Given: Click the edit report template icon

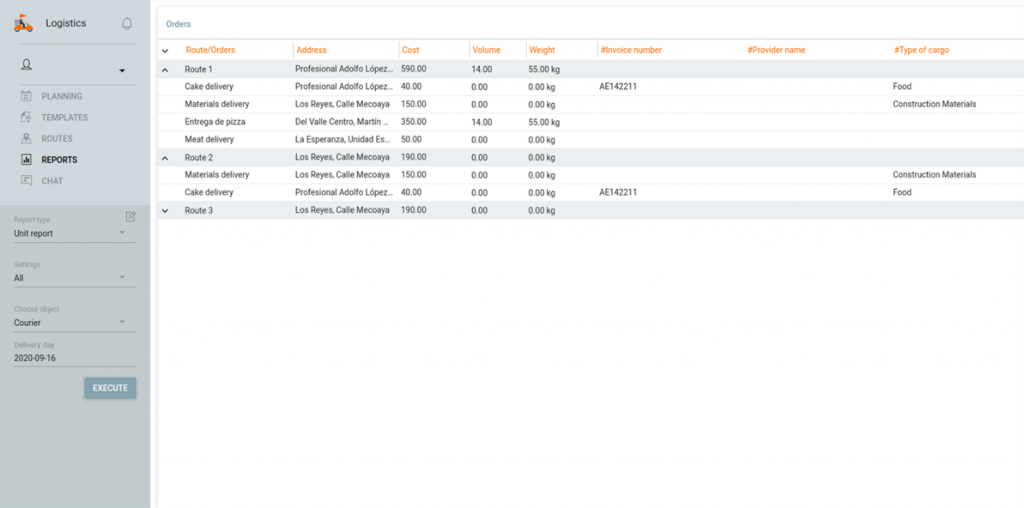Looking at the screenshot, I should pos(131,217).
